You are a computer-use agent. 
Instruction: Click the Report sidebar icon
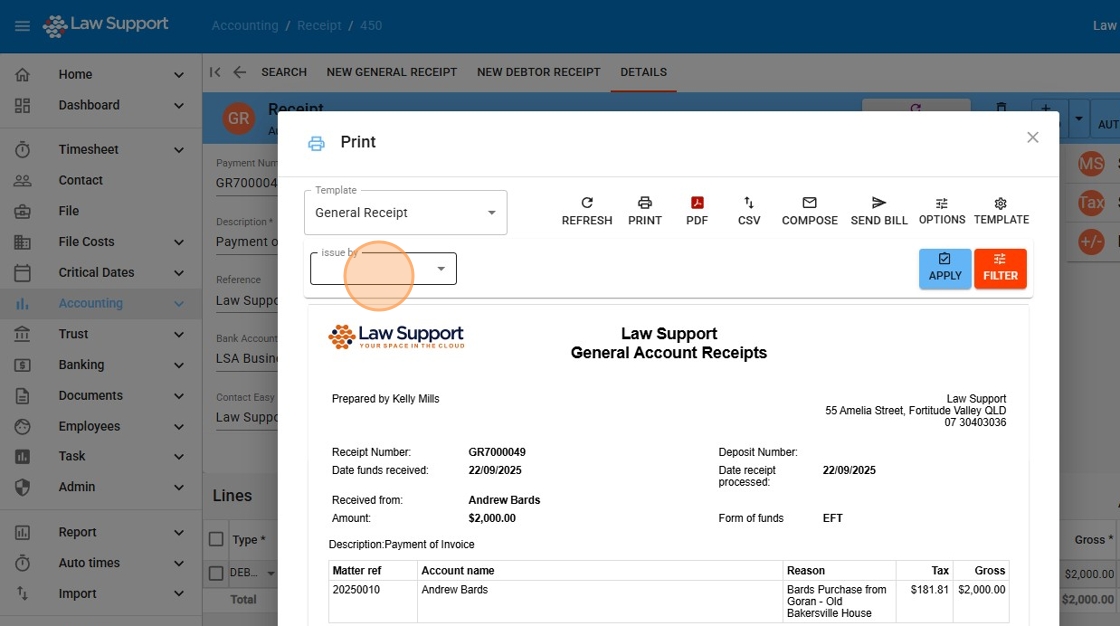pyautogui.click(x=22, y=532)
